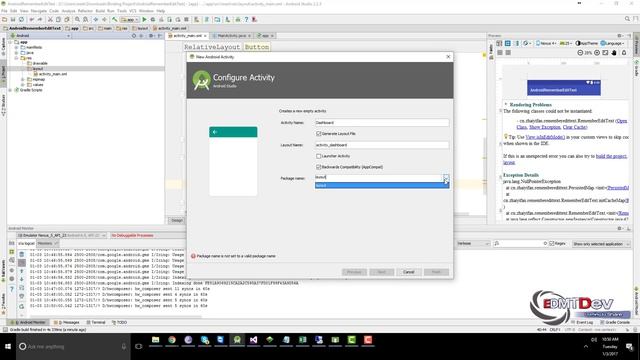640x360 pixels.
Task: Click the Clear Cache link
Action: [x=575, y=127]
